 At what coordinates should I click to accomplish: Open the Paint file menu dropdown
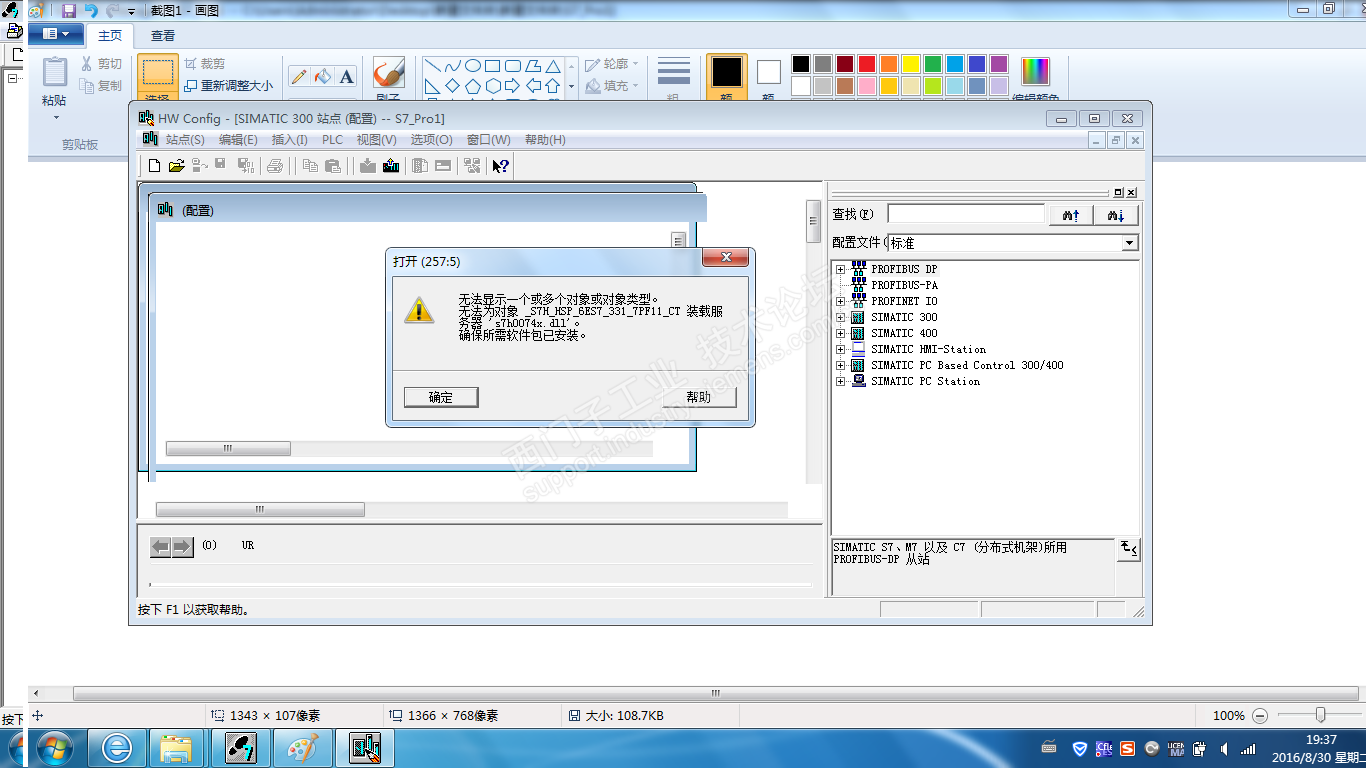click(x=56, y=34)
